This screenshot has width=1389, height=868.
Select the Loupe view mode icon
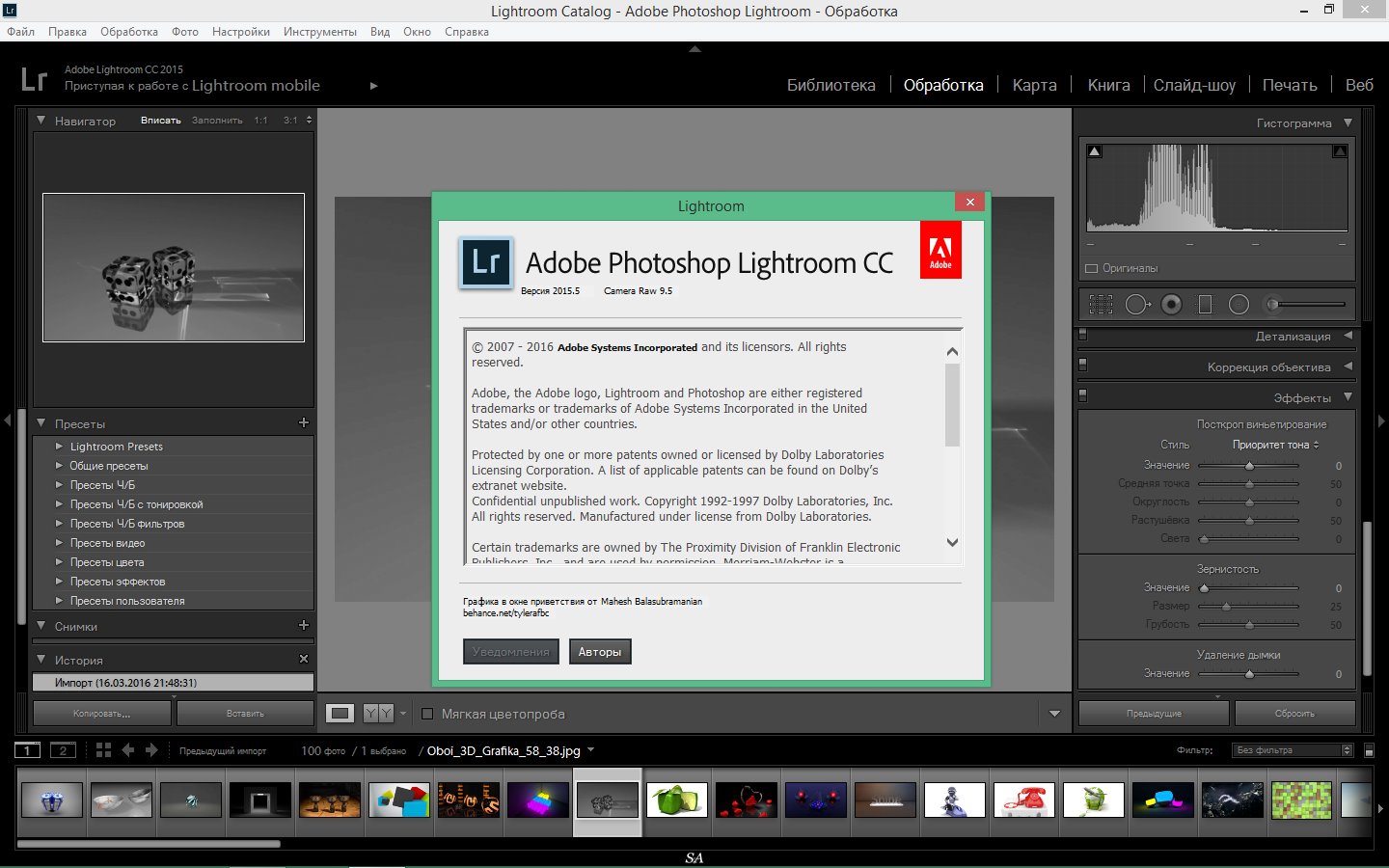pos(340,714)
